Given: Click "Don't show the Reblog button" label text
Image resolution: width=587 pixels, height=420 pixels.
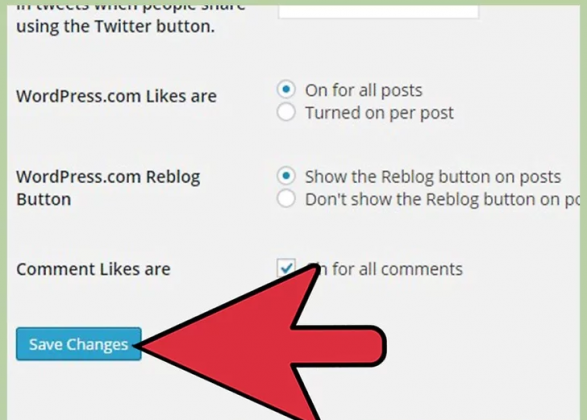Looking at the screenshot, I should pyautogui.click(x=442, y=200).
